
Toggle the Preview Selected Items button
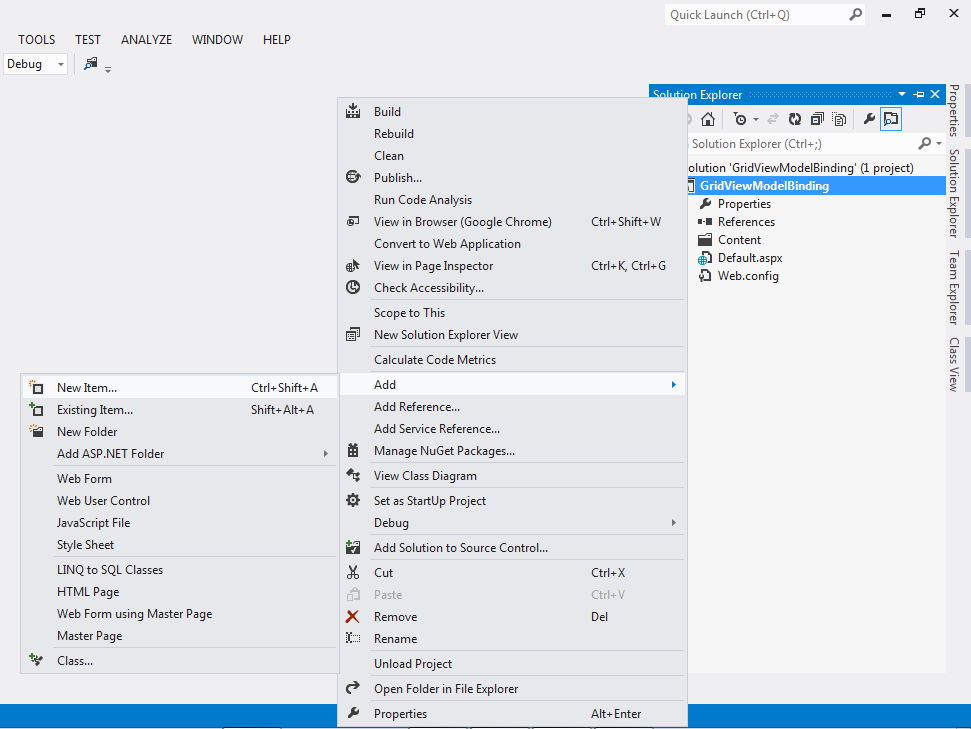890,119
